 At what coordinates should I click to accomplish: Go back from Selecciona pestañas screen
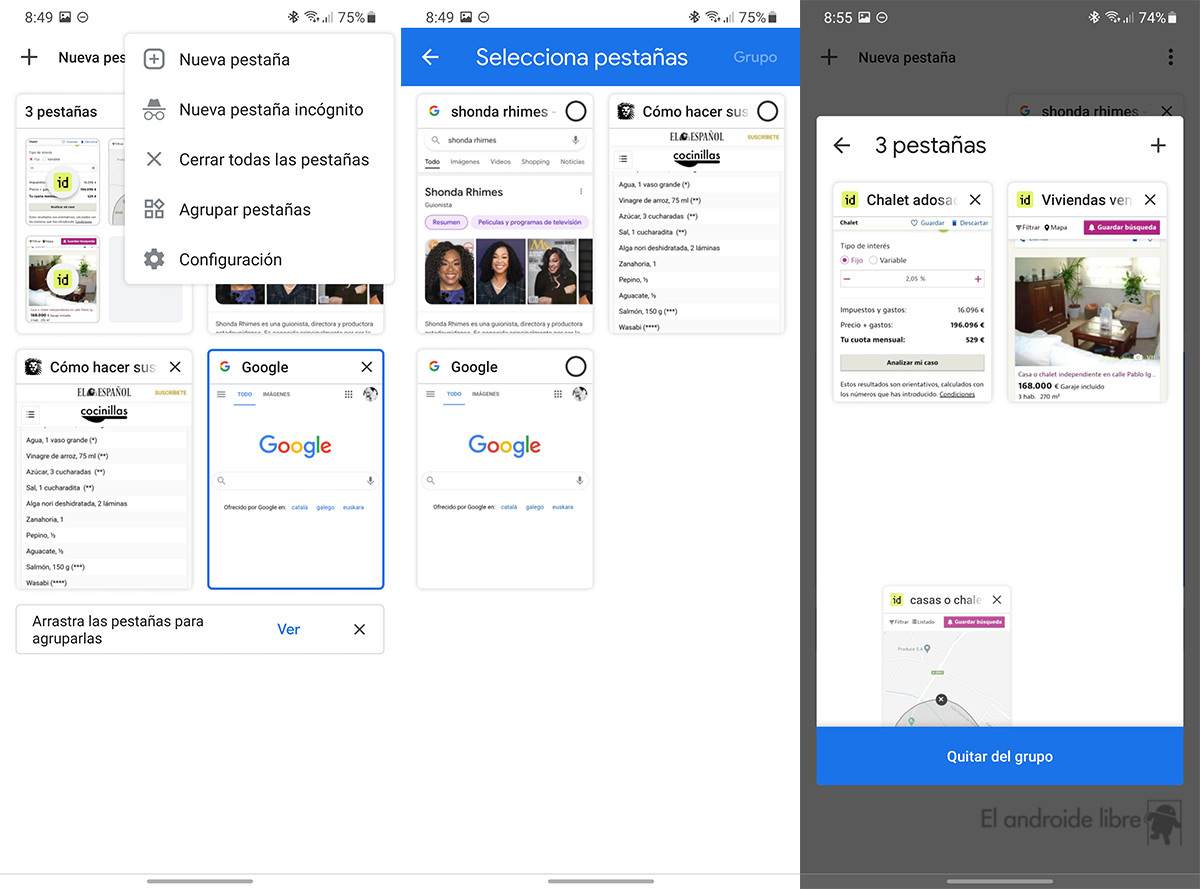click(x=430, y=57)
